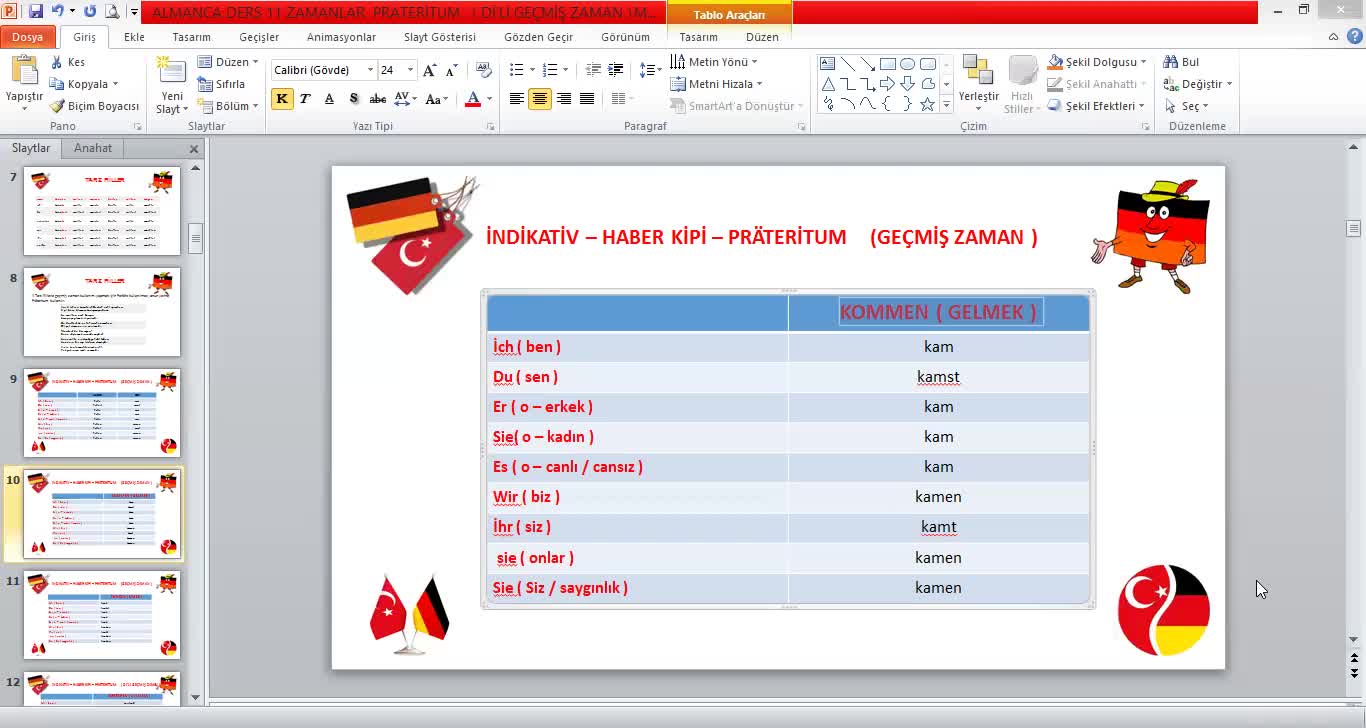Viewport: 1366px width, 728px height.
Task: Toggle Bold (K) formatting
Action: (x=282, y=99)
